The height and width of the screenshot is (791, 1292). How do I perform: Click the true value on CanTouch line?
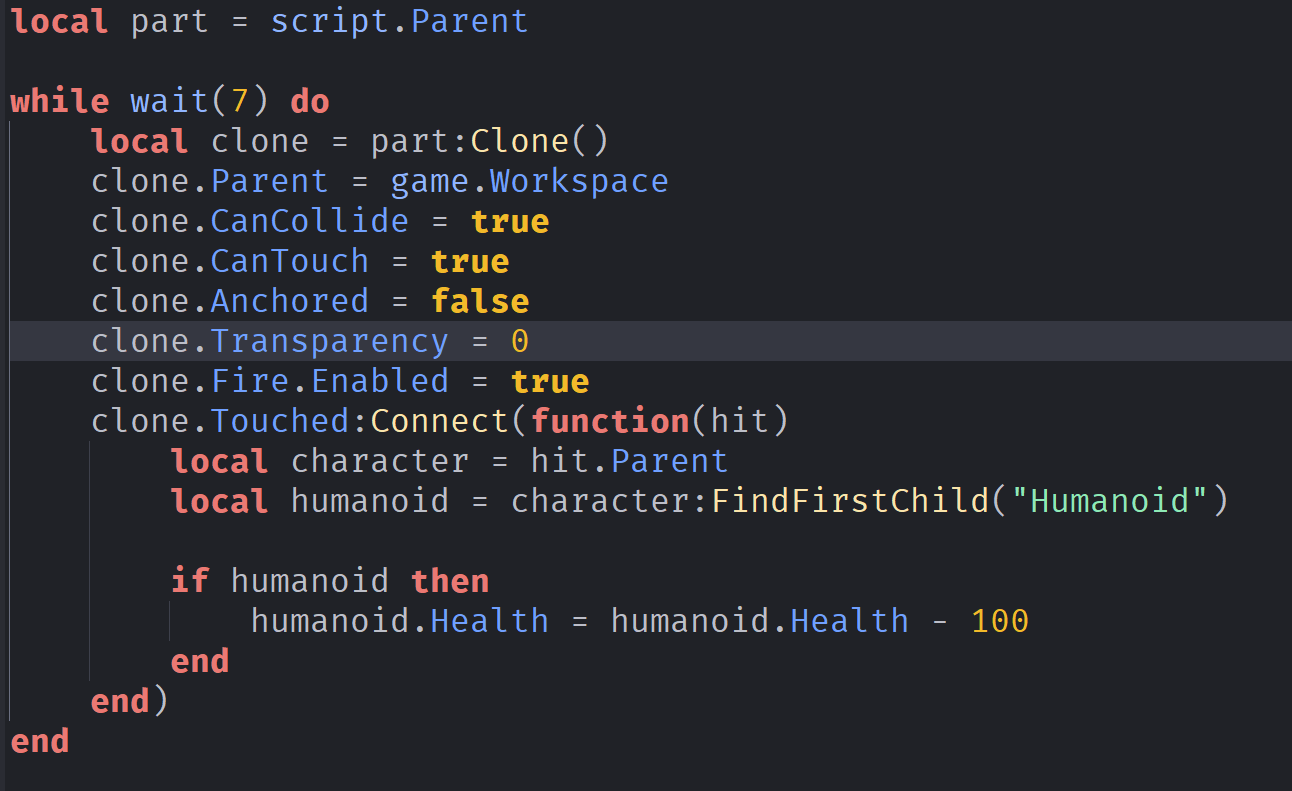point(470,261)
